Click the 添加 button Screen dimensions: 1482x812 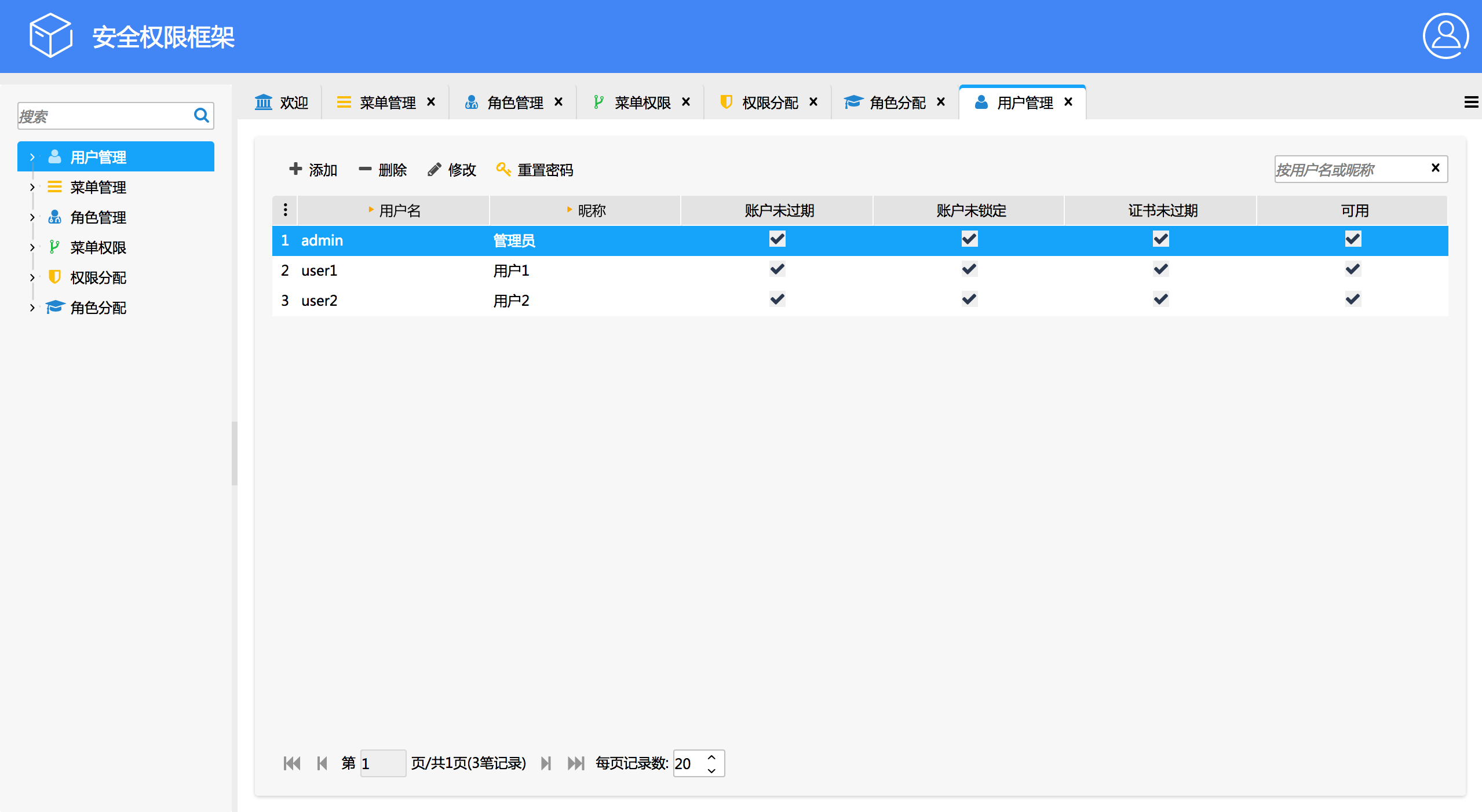313,170
